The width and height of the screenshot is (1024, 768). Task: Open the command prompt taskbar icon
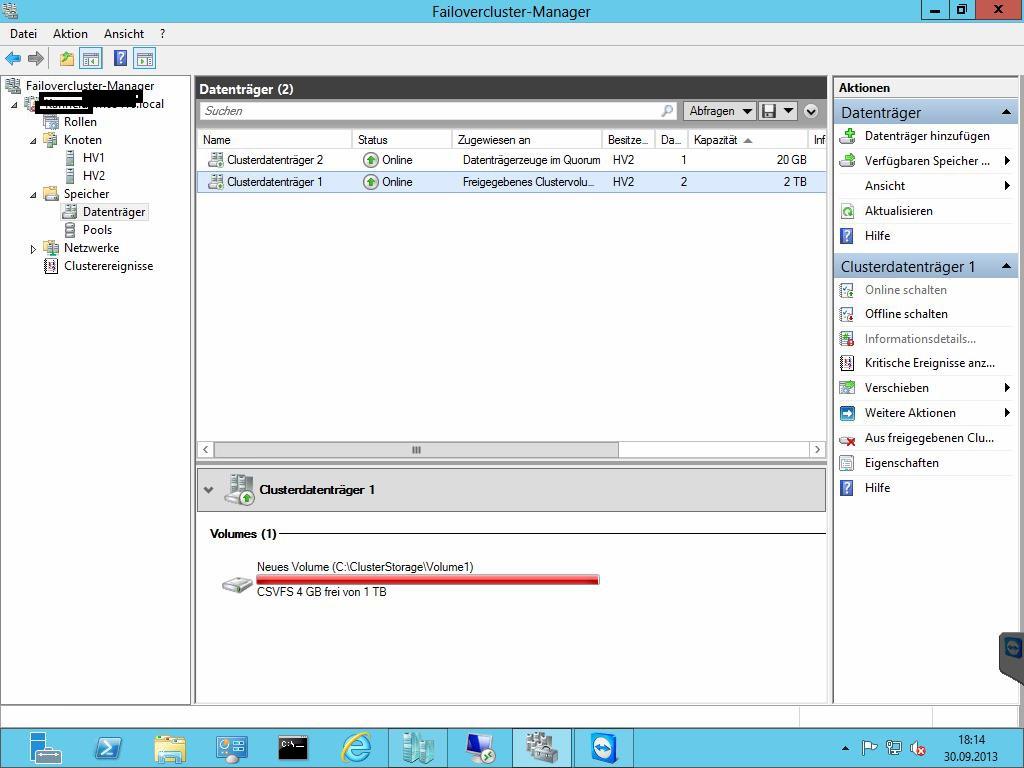click(293, 748)
